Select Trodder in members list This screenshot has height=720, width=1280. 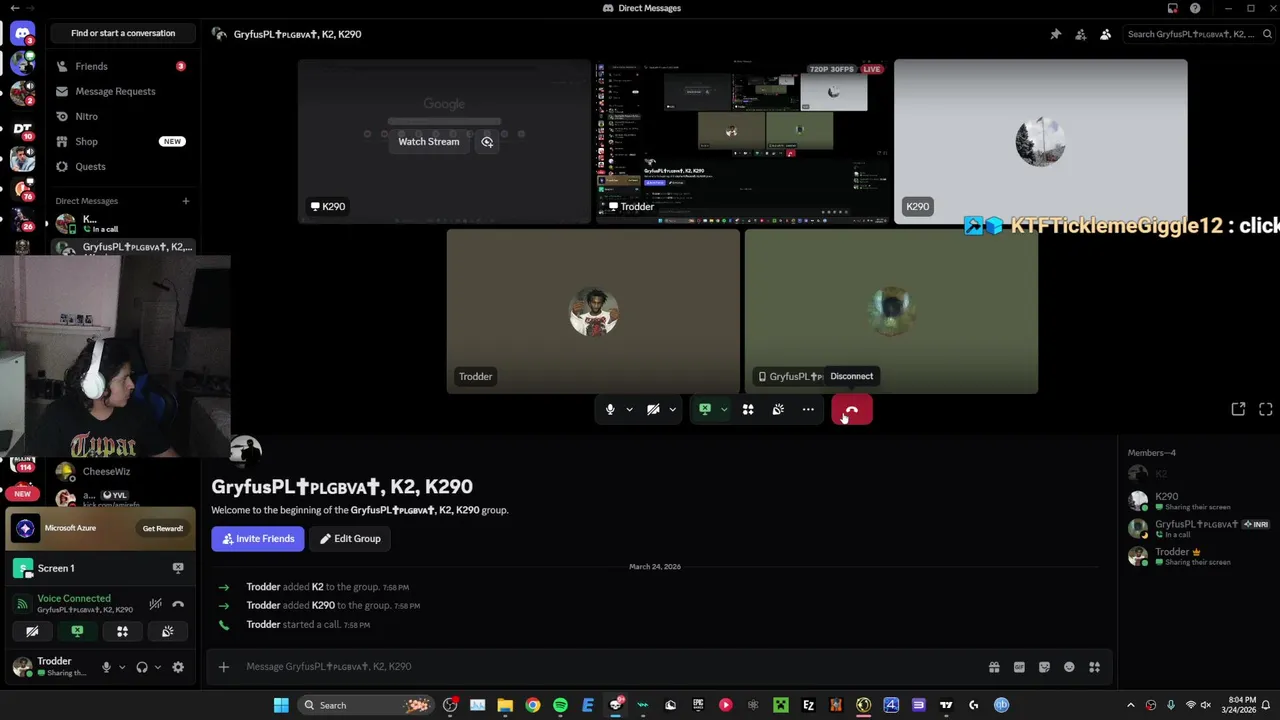pos(1198,556)
